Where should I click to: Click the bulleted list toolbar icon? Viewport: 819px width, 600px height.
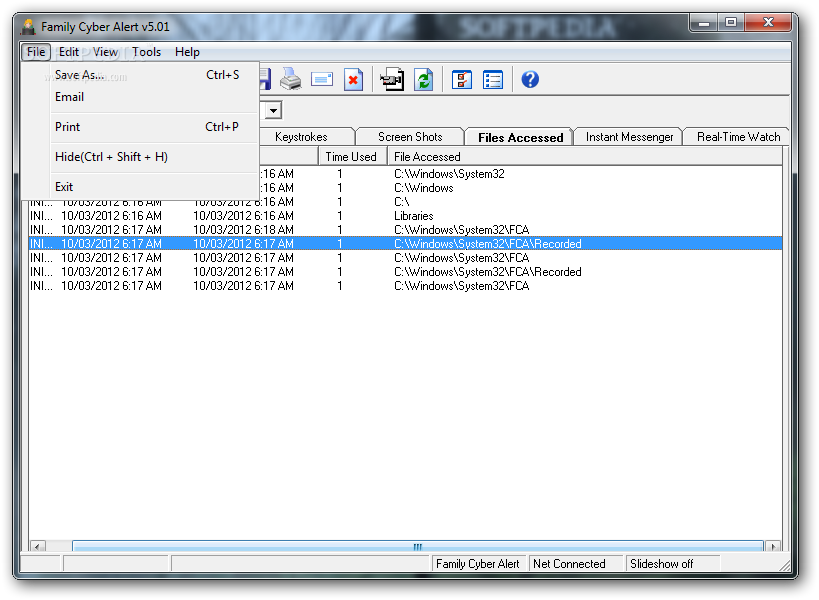pos(493,79)
